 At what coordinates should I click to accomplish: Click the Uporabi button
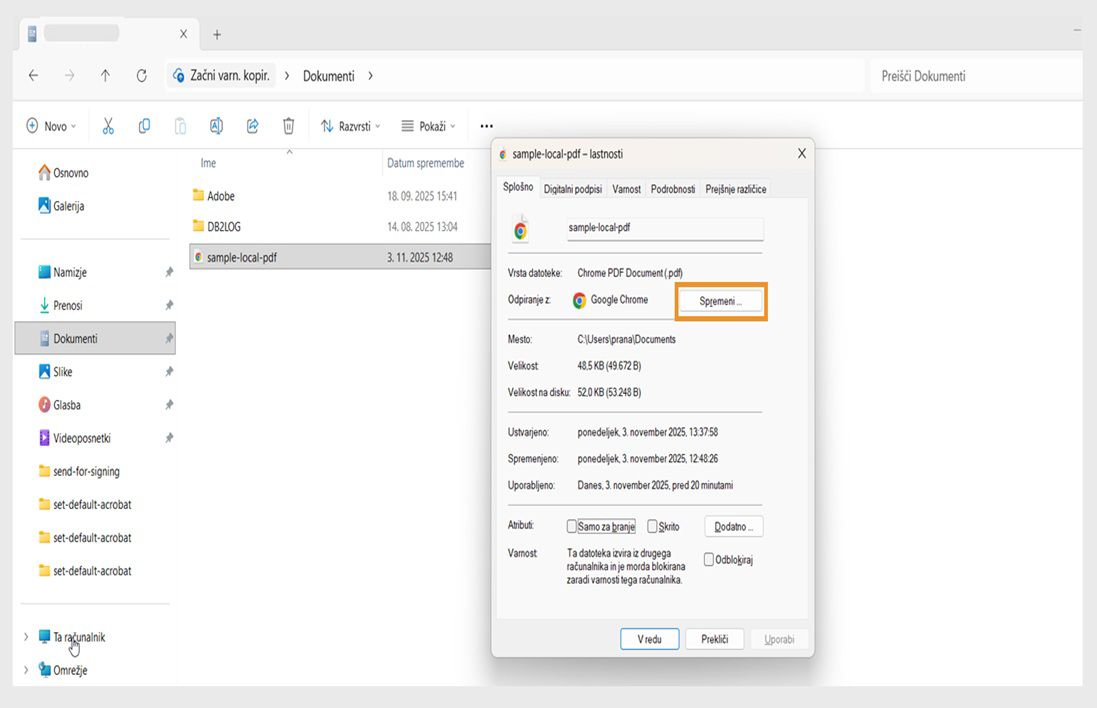click(779, 639)
